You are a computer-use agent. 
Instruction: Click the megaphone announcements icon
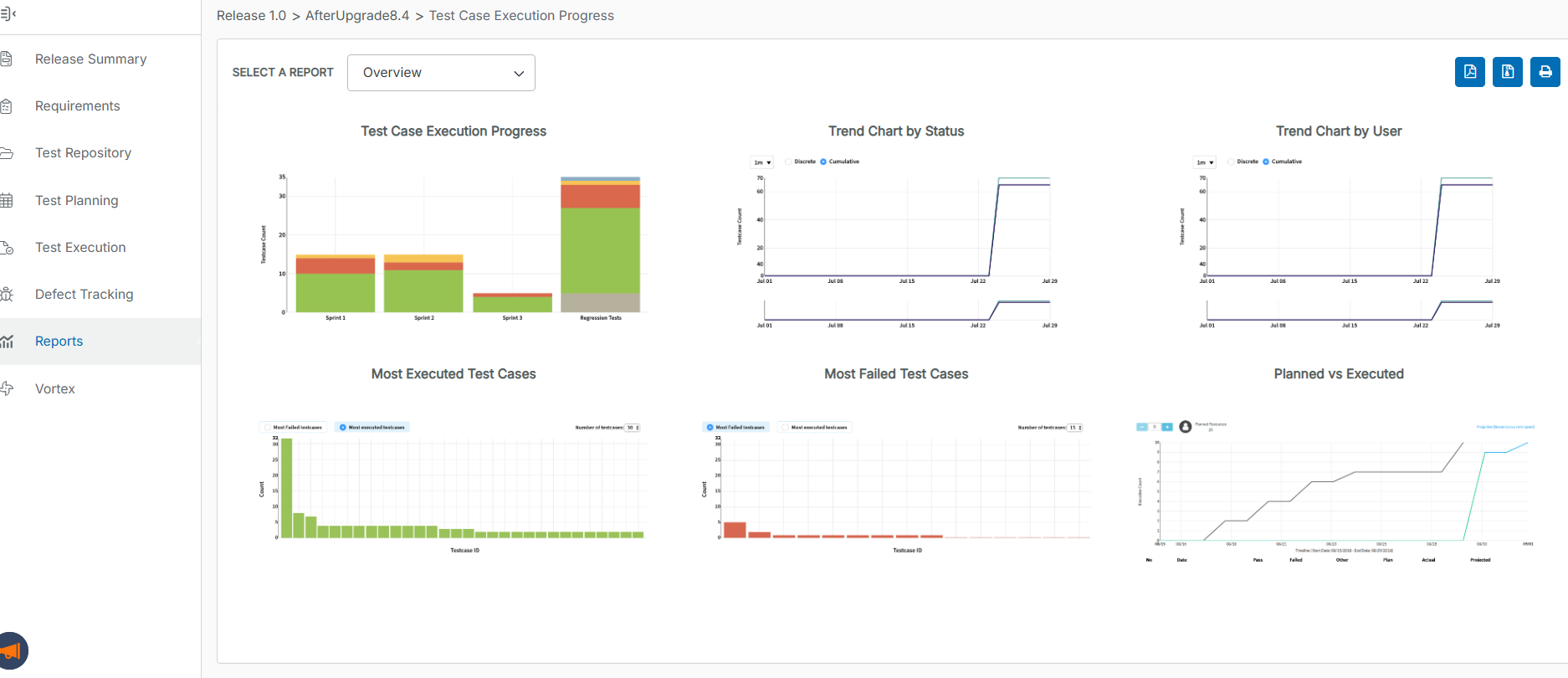(12, 650)
